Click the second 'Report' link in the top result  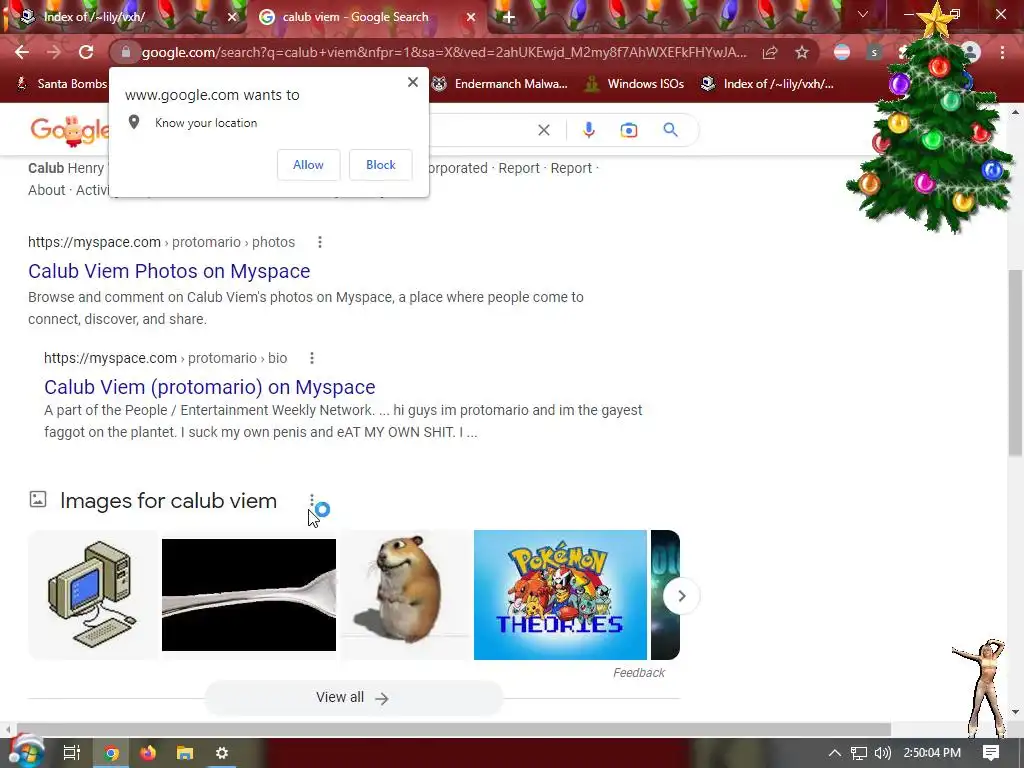point(571,168)
